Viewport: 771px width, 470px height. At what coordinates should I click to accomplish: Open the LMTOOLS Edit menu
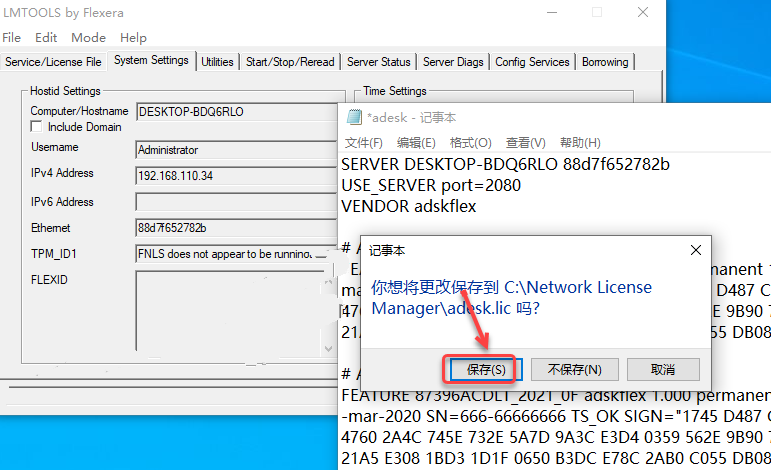(46, 38)
